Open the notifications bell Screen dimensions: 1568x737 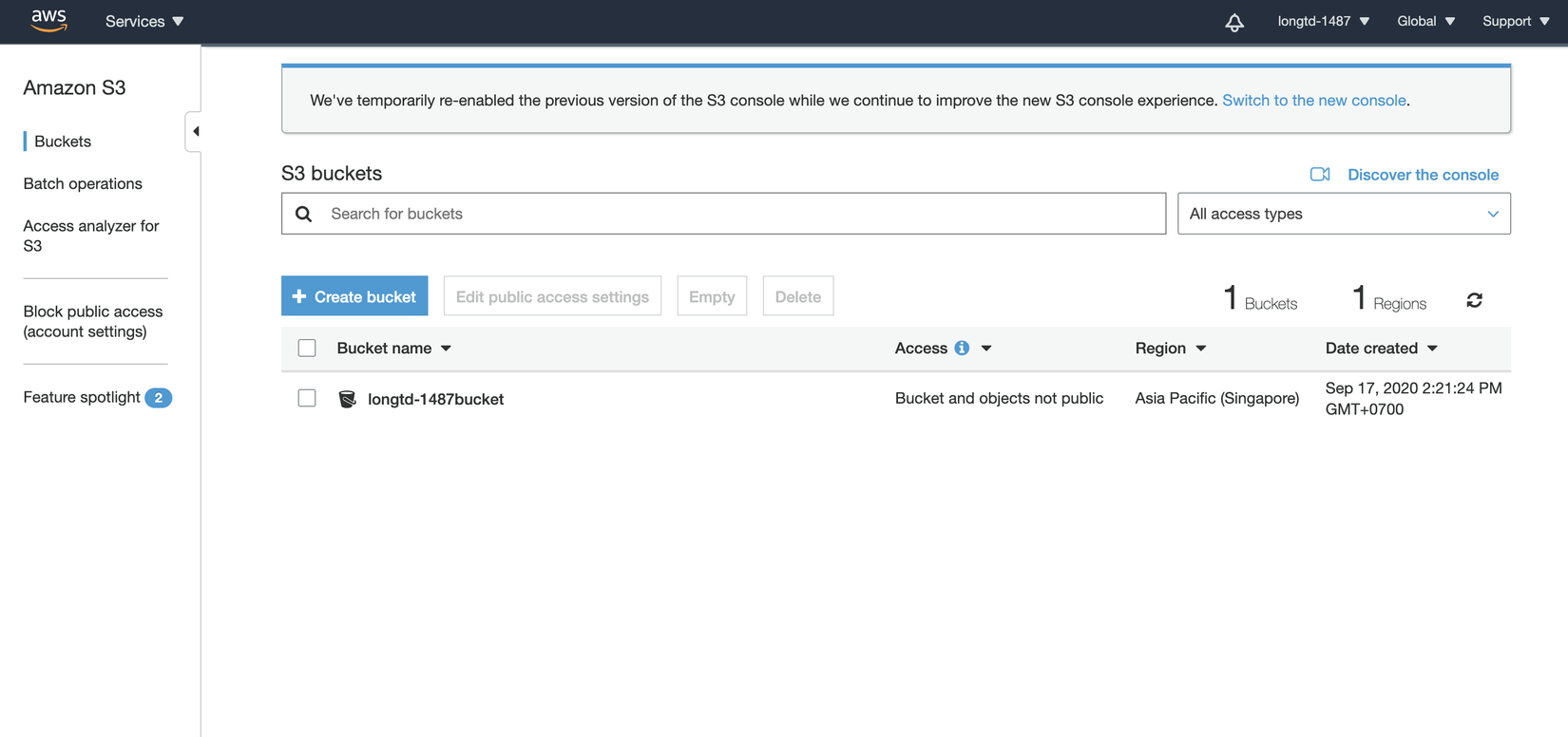(1234, 22)
